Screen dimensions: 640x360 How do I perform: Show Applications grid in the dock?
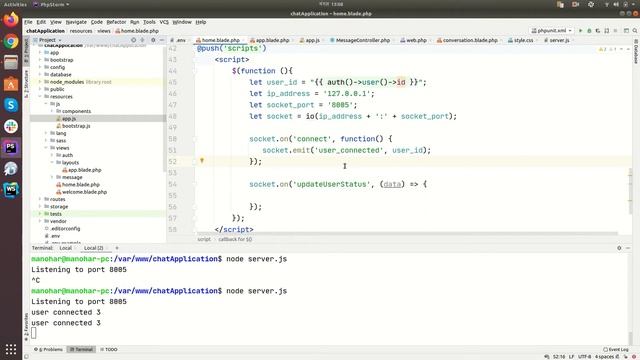point(11,349)
